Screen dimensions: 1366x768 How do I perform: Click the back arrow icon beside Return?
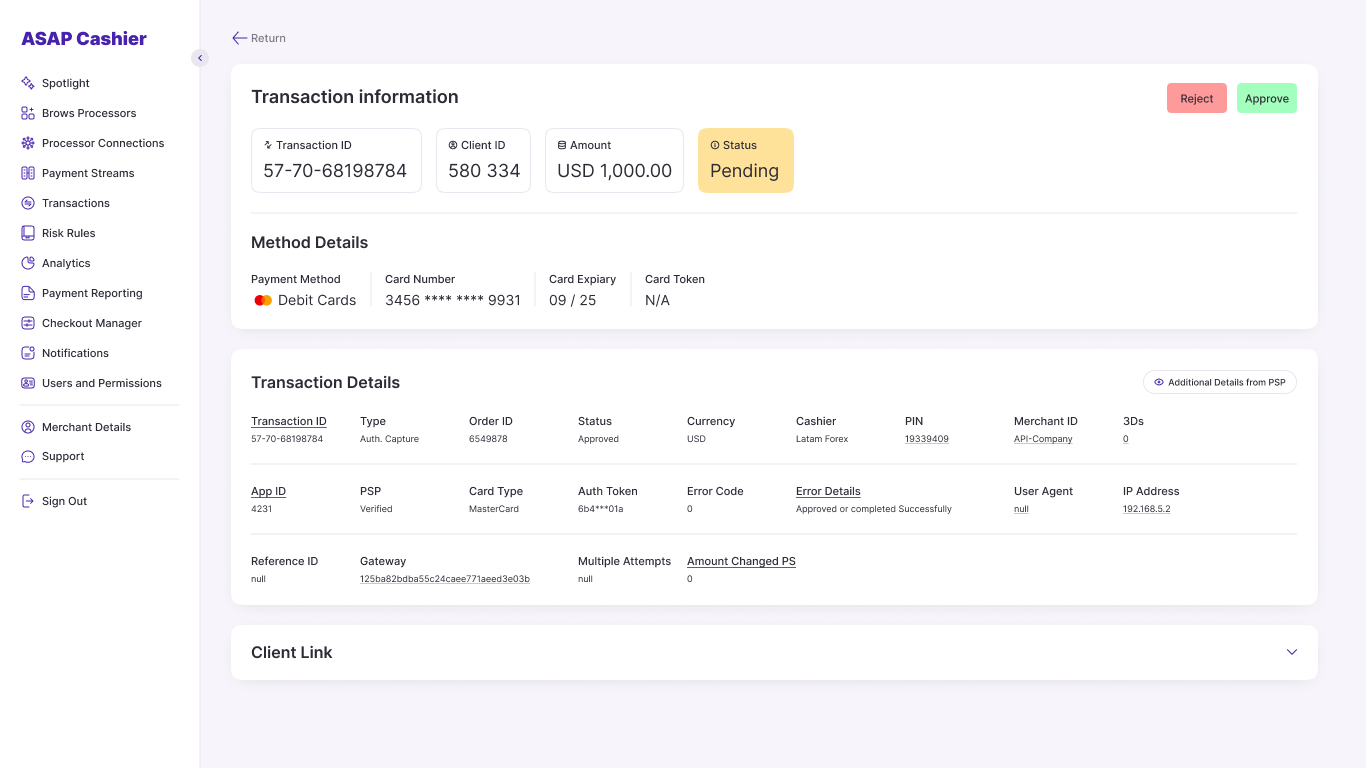pyautogui.click(x=239, y=38)
